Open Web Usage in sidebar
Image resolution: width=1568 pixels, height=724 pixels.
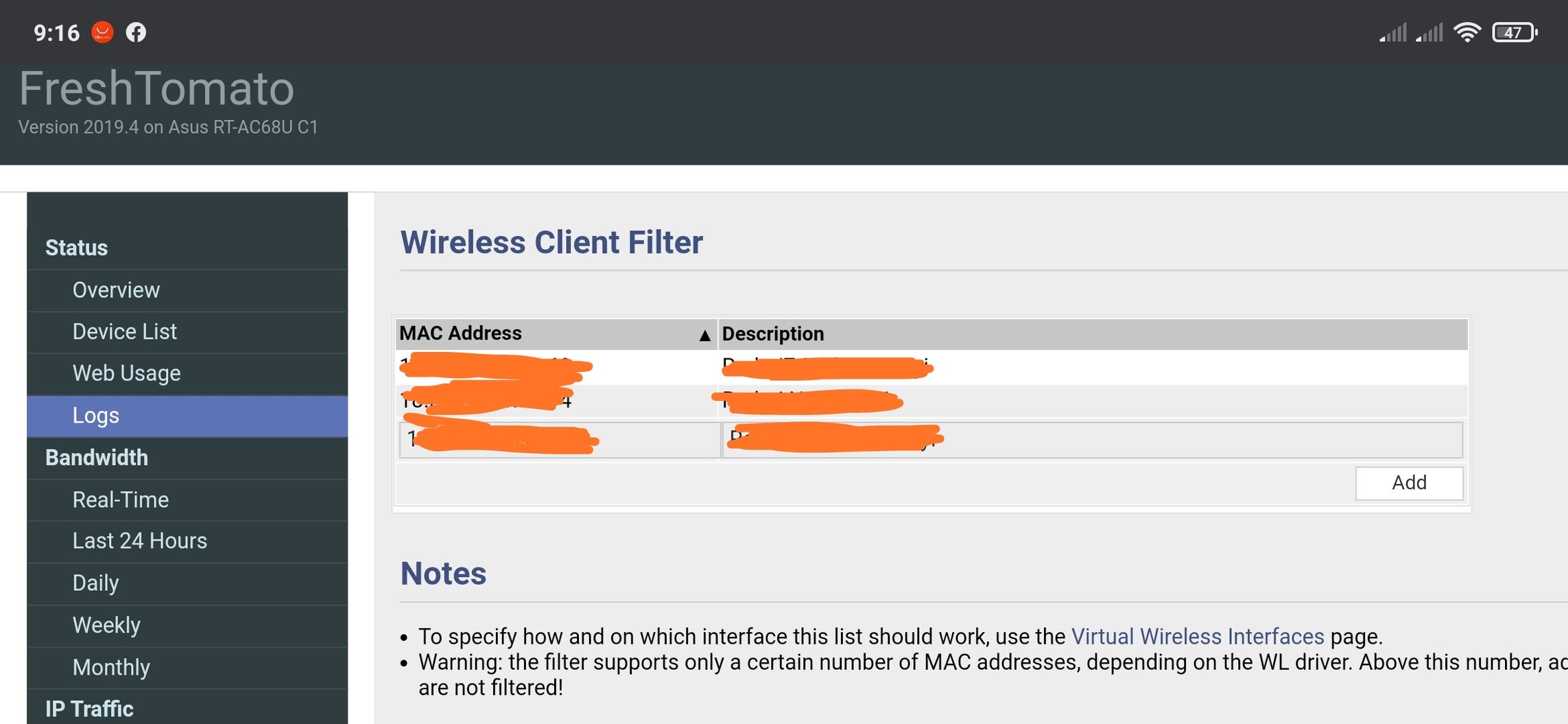126,373
